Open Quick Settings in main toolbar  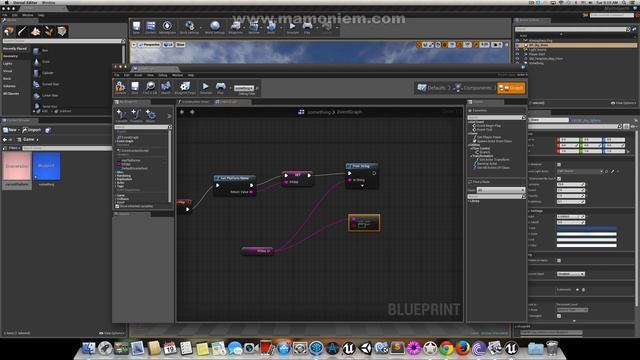(189, 28)
